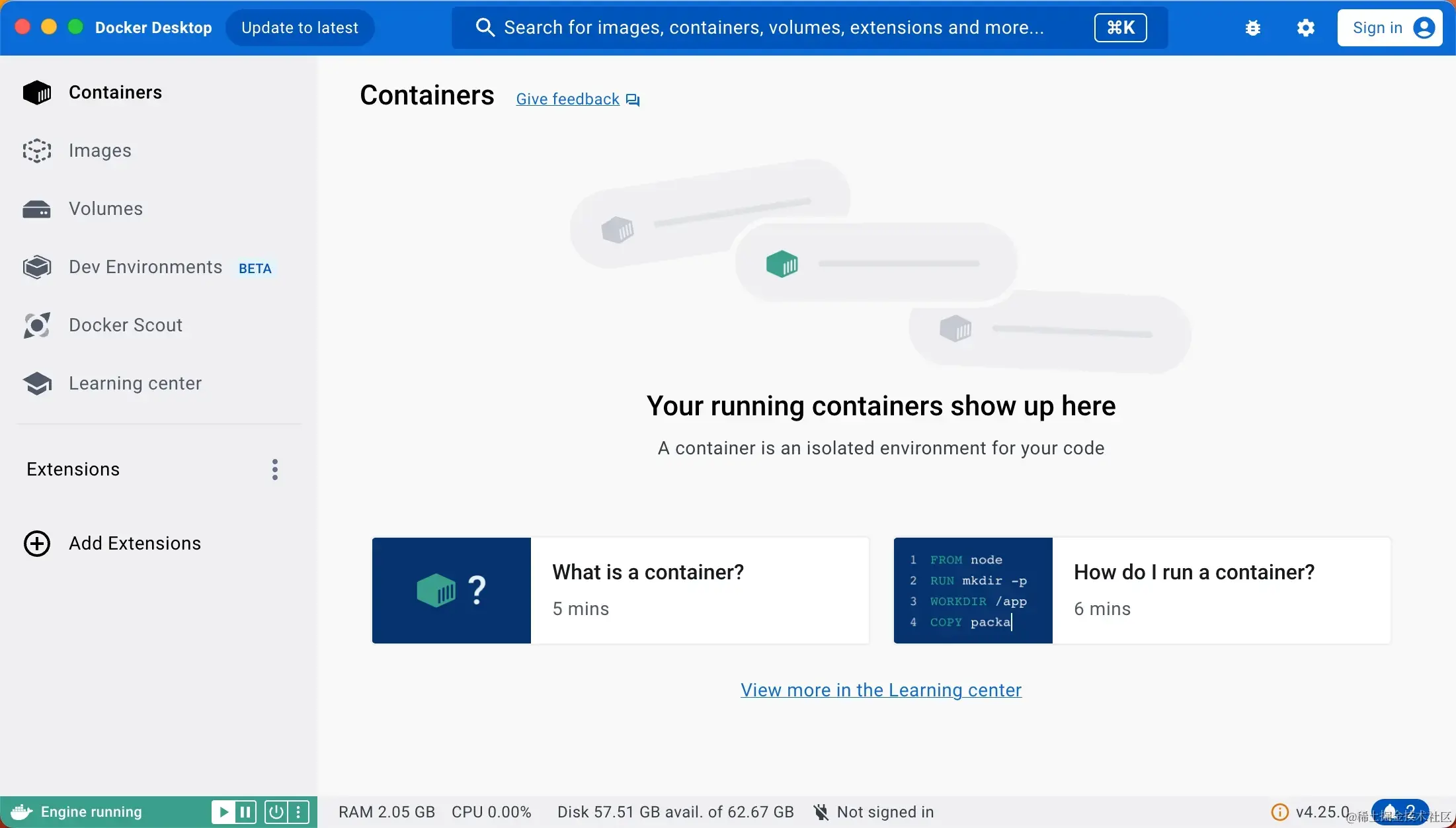Open 'What is a container?' tutorial card
Viewport: 1456px width, 828px height.
[620, 591]
